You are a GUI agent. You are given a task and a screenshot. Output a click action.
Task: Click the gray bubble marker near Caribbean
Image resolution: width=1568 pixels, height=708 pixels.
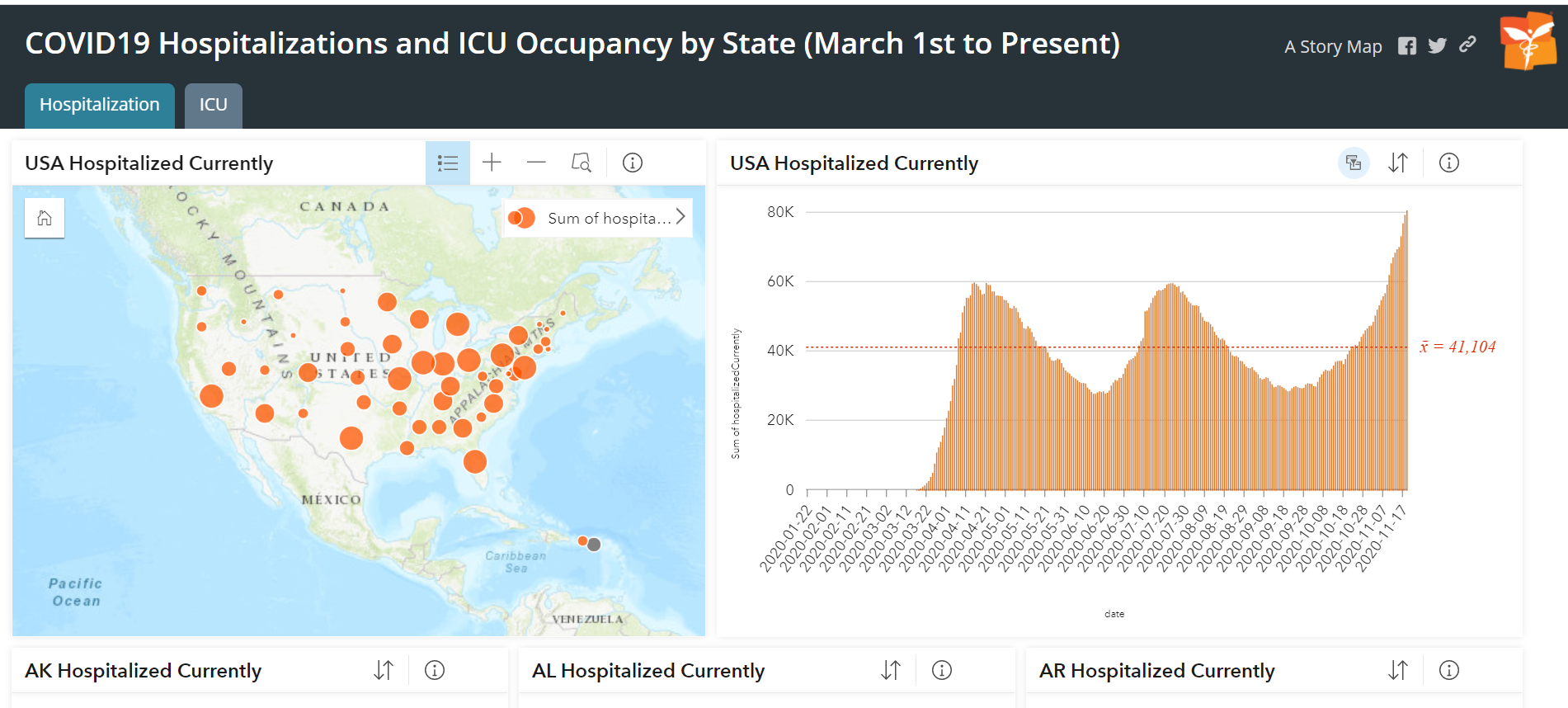click(594, 545)
